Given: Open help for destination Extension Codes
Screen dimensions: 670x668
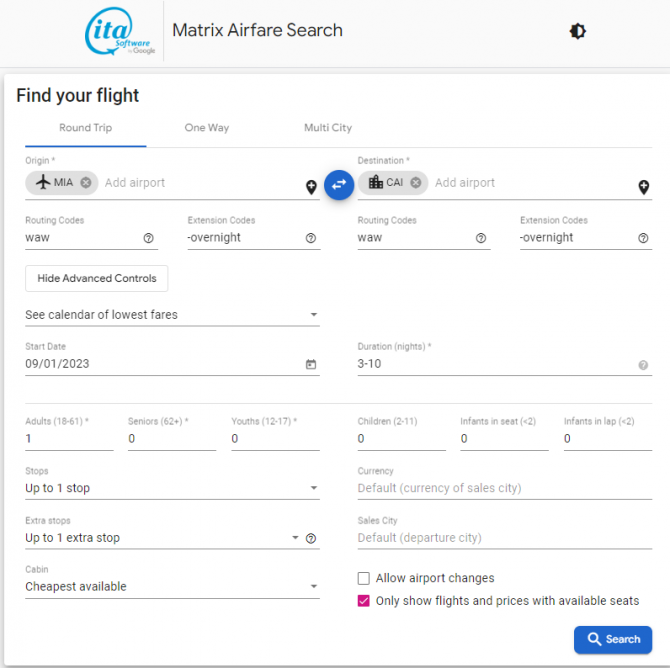Looking at the screenshot, I should pos(643,238).
